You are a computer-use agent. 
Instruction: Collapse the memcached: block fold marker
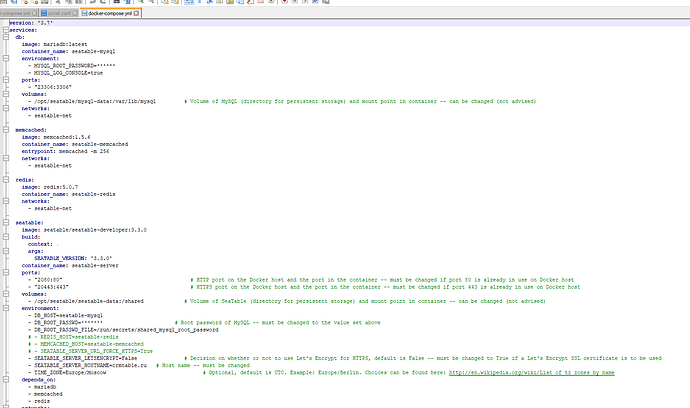[x=6, y=130]
